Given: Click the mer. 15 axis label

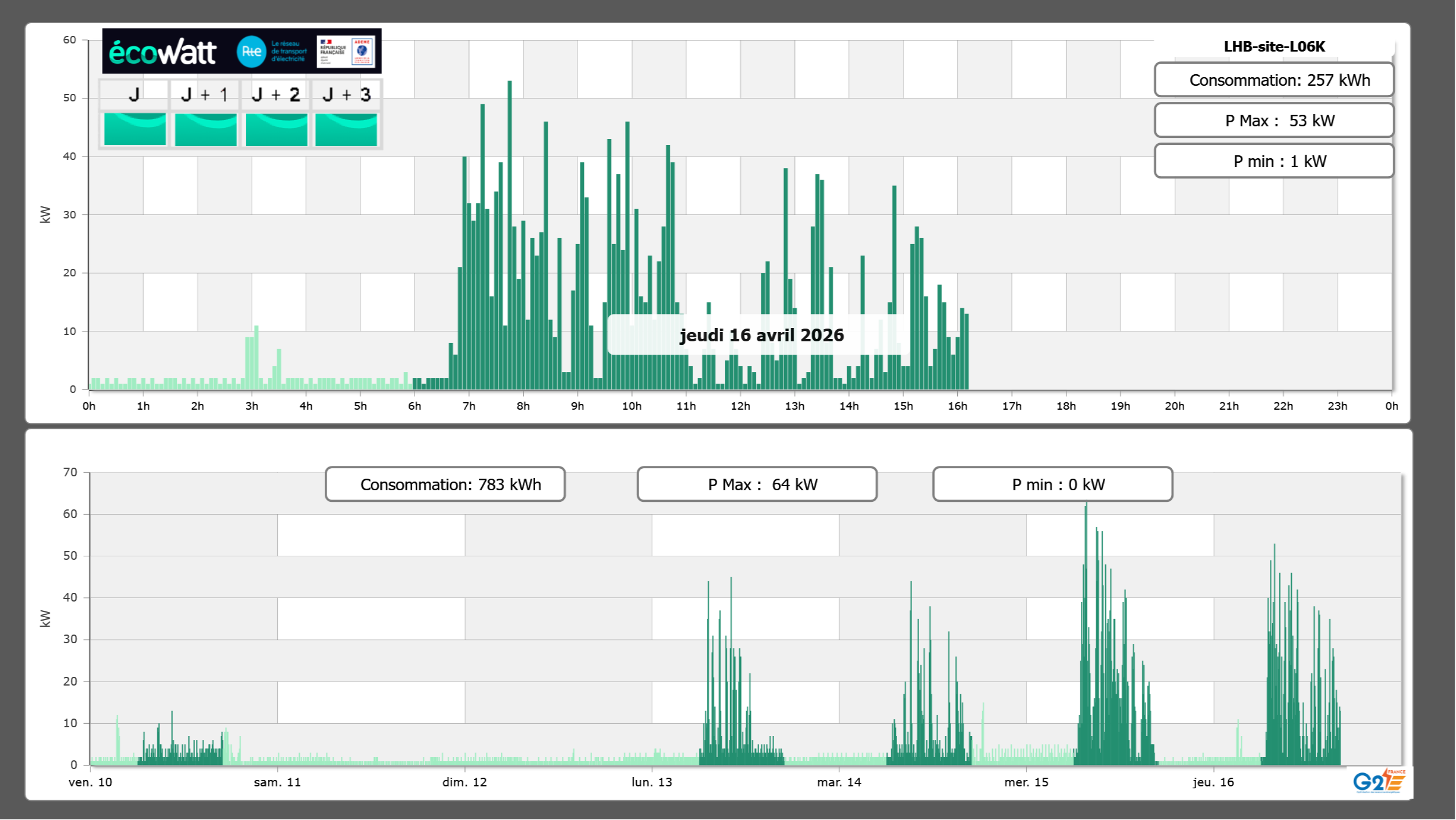Looking at the screenshot, I should click(x=1026, y=782).
